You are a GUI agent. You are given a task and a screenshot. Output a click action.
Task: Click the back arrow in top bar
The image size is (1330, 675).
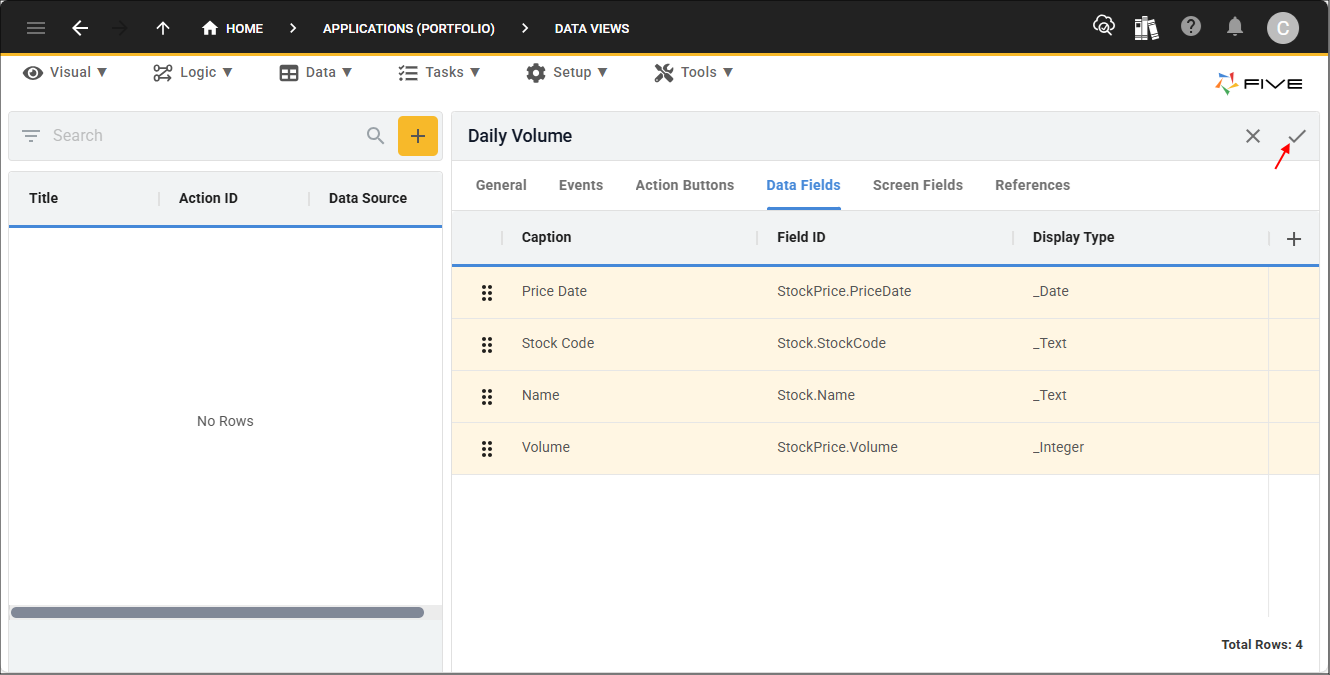point(80,28)
